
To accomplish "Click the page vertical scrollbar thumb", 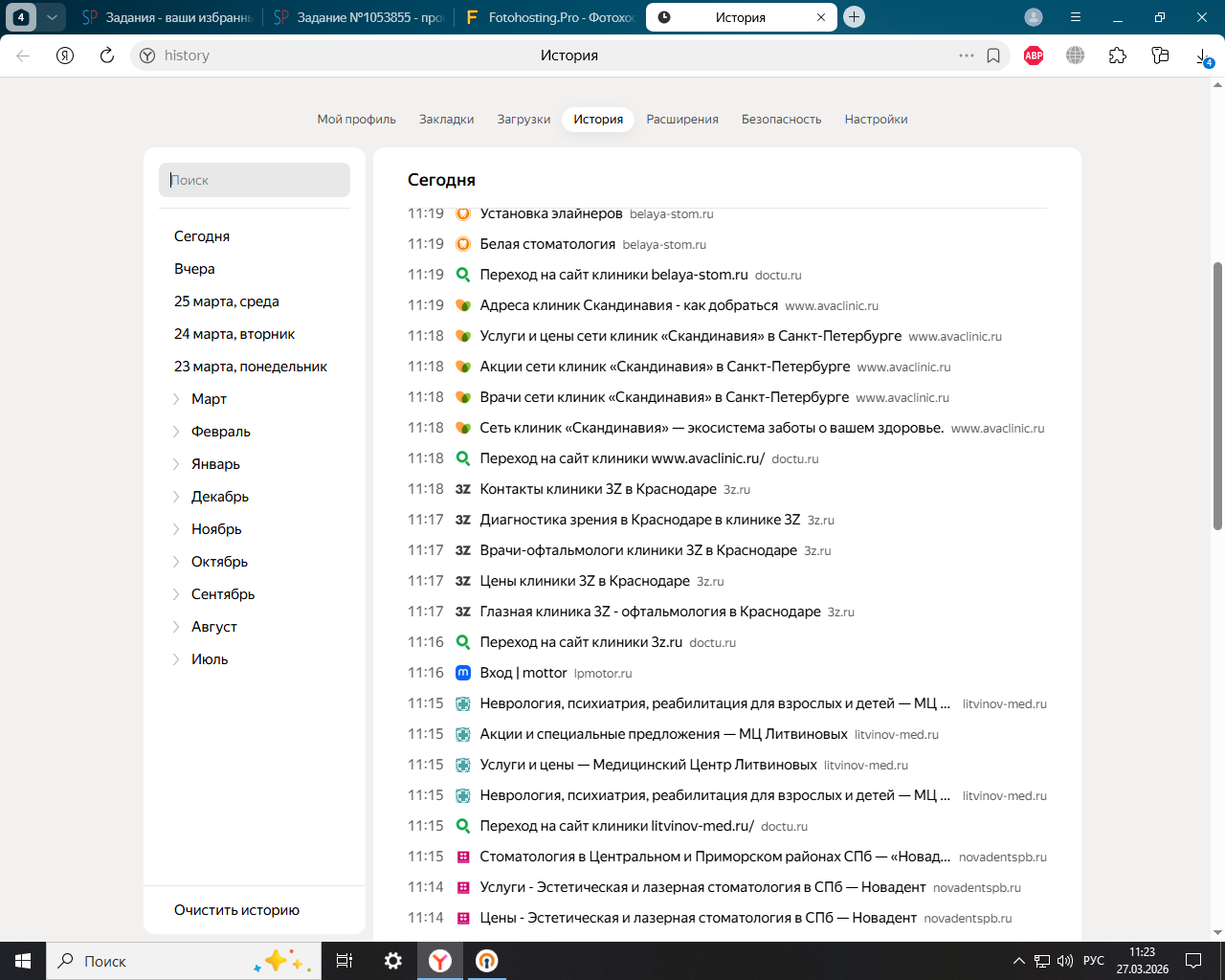I will pyautogui.click(x=1217, y=395).
